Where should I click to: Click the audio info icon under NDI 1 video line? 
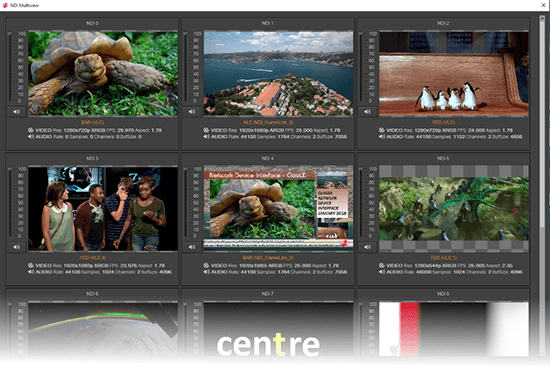click(206, 136)
